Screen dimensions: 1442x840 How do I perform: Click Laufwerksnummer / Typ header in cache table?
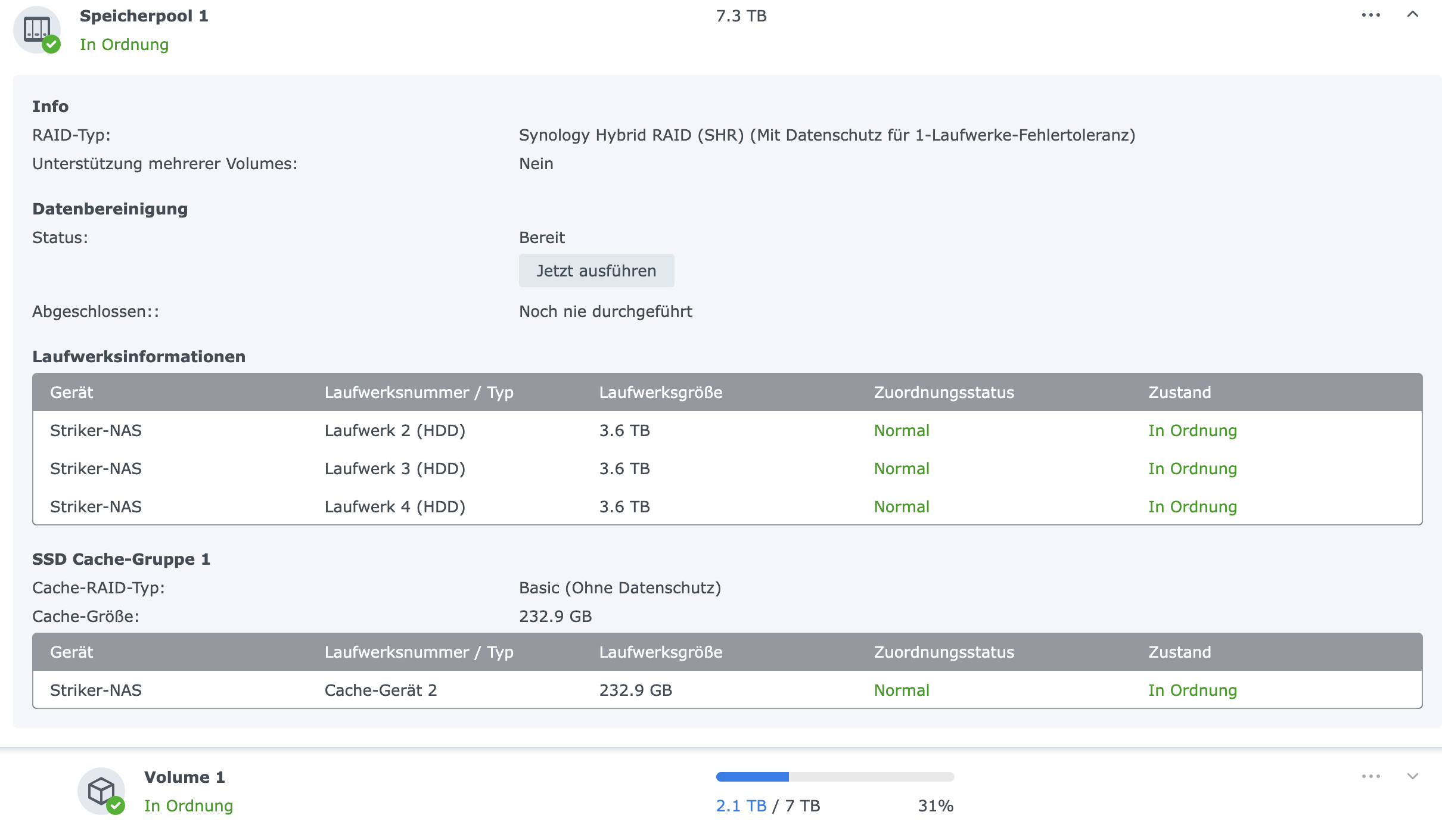point(418,652)
